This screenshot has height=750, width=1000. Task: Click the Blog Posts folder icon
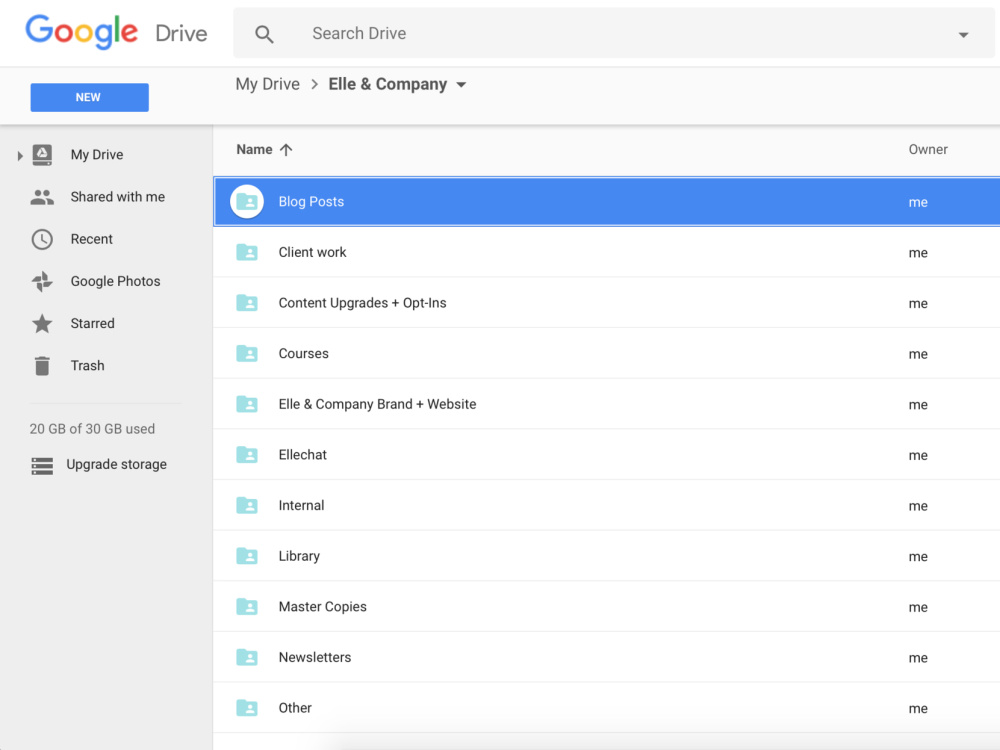pos(247,202)
